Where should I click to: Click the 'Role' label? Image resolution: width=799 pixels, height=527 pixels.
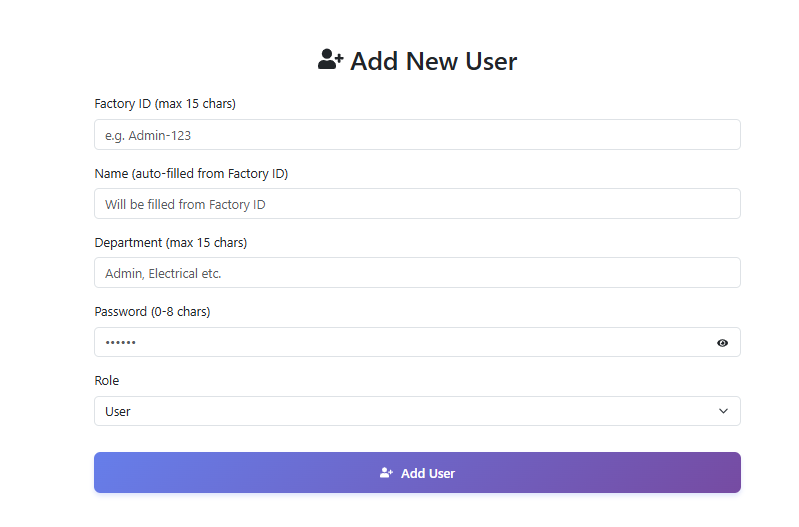tap(106, 381)
